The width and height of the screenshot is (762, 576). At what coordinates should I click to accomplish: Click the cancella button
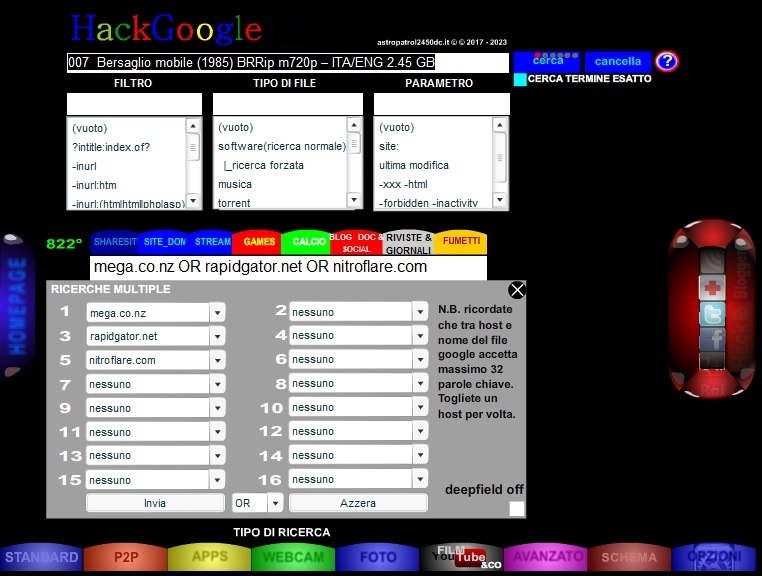tap(618, 61)
